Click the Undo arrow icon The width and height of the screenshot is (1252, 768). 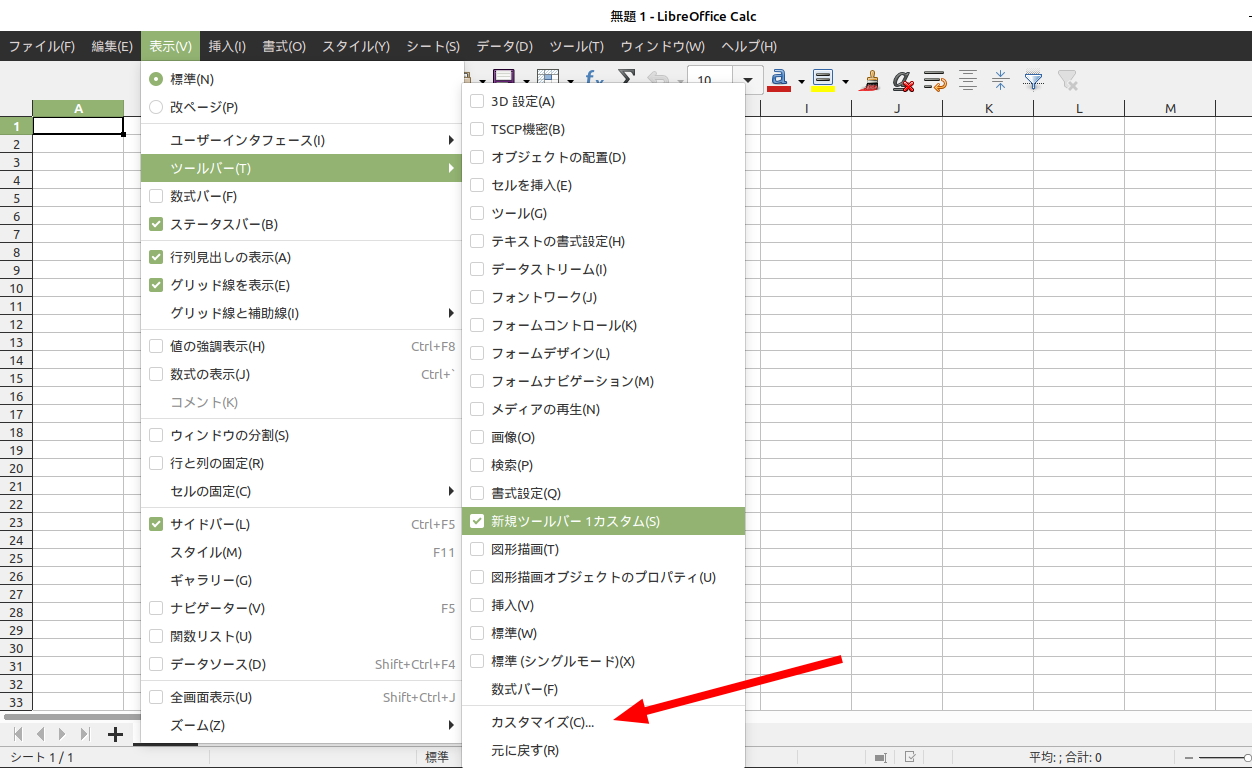coord(660,79)
